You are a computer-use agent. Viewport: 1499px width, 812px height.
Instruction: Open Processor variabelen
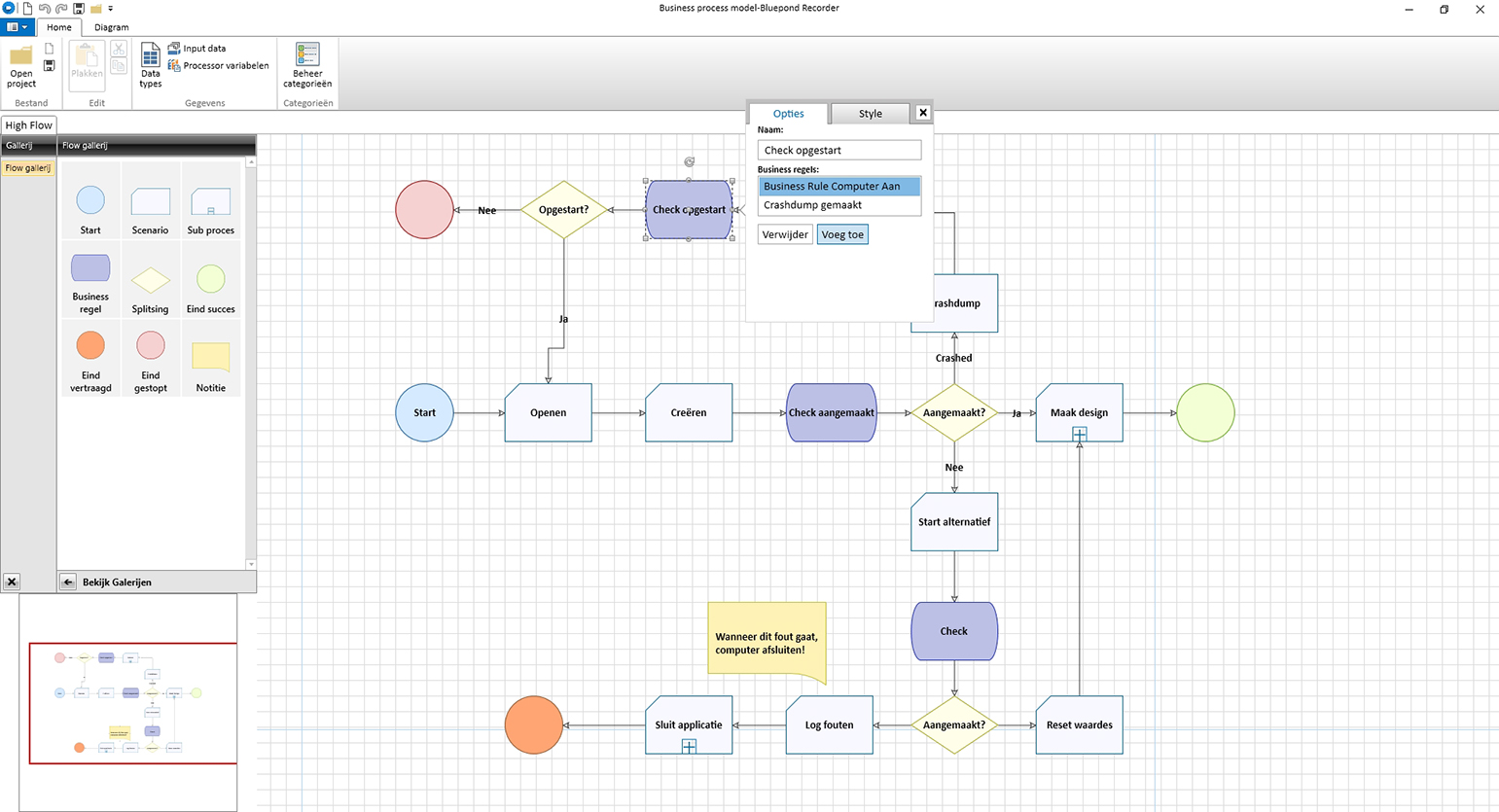pyautogui.click(x=218, y=65)
